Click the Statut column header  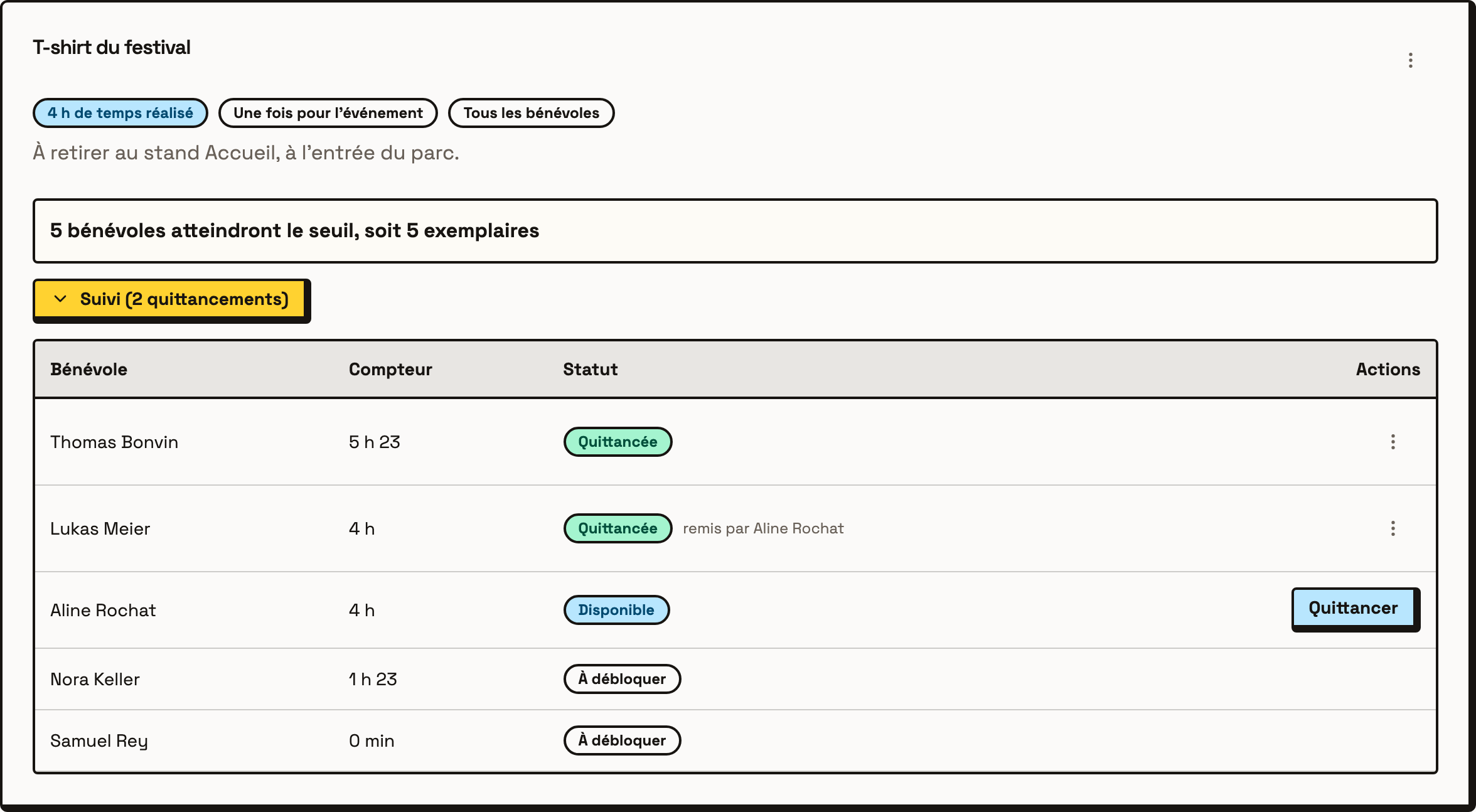[591, 370]
